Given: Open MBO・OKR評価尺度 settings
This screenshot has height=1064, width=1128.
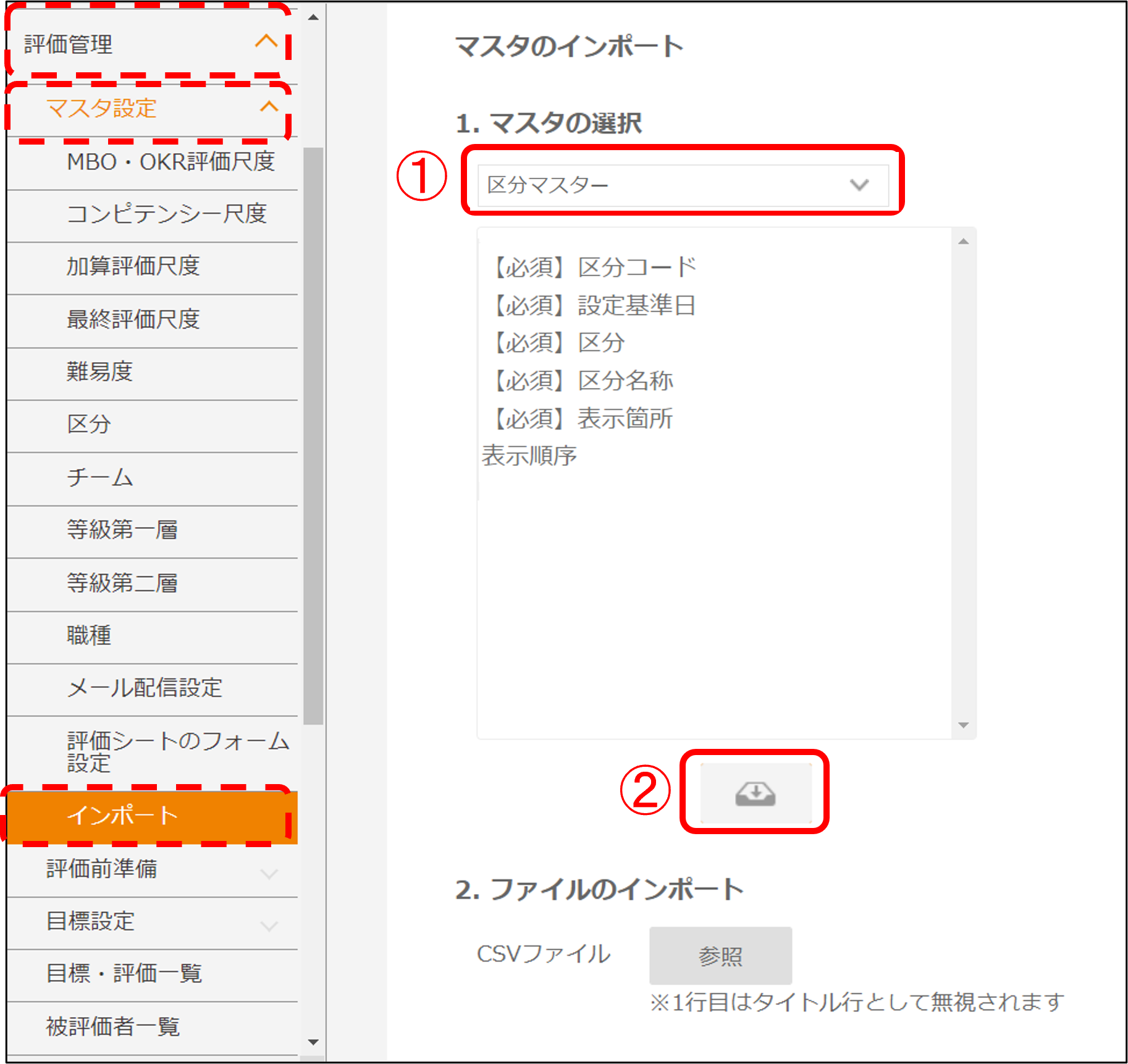Looking at the screenshot, I should coord(170,162).
